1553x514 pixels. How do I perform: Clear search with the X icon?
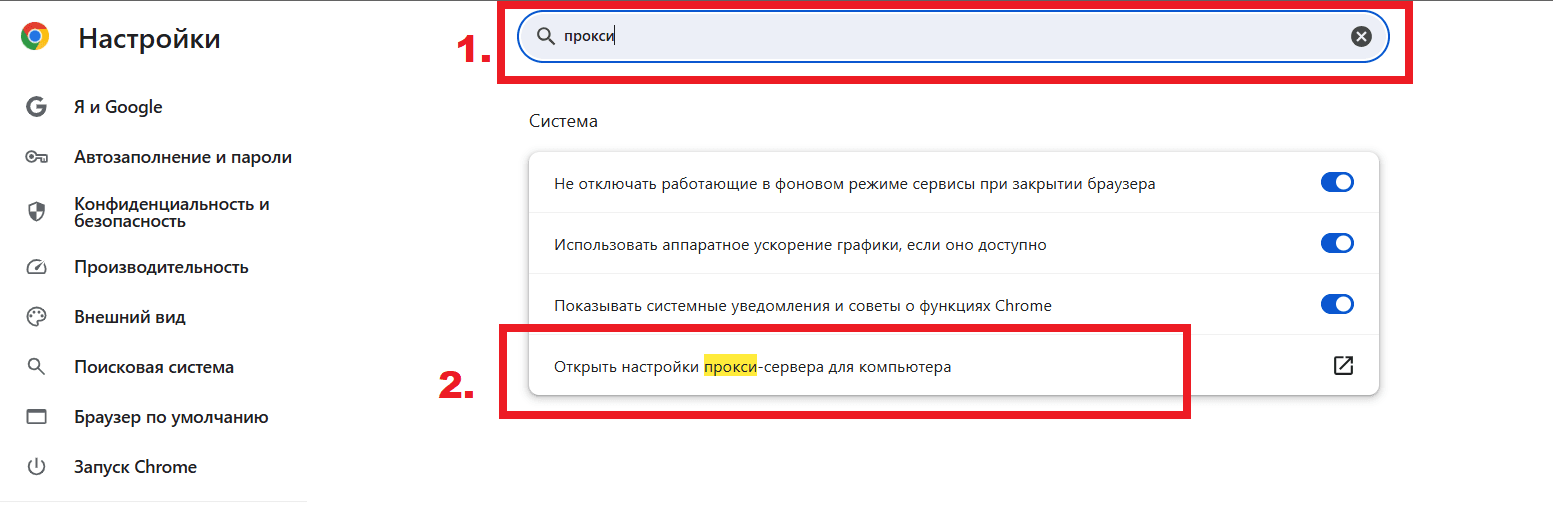tap(1361, 37)
